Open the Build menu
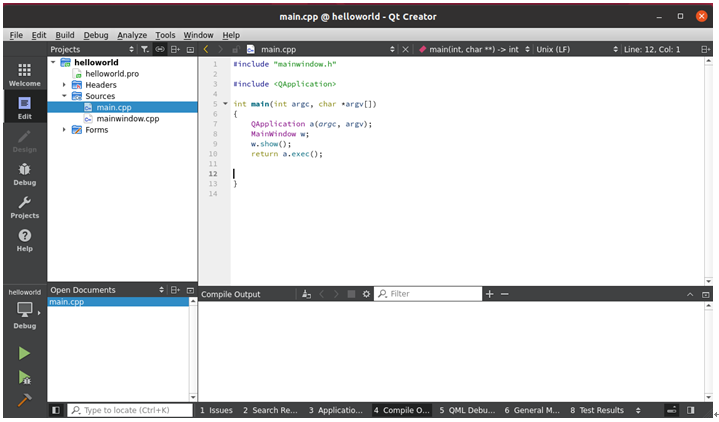This screenshot has width=719, height=422. click(65, 35)
